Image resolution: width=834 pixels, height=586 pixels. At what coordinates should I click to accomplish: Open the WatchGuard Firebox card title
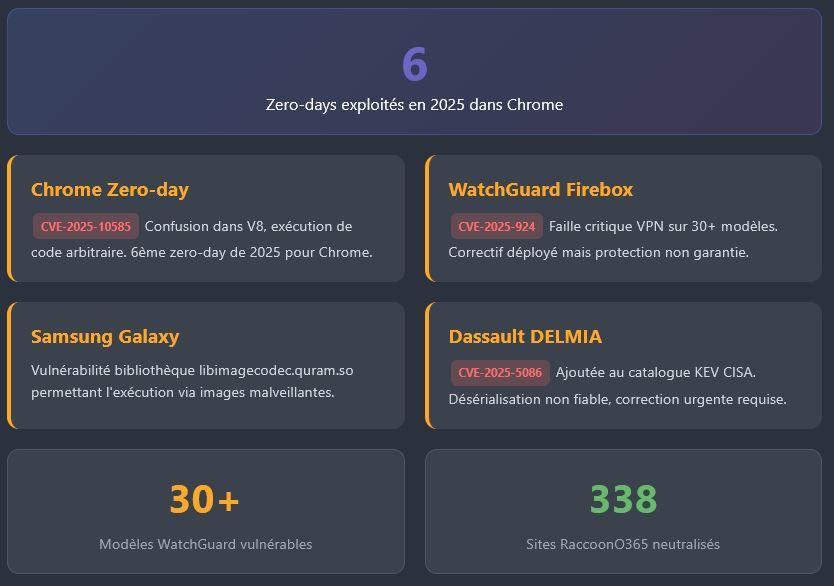(x=541, y=190)
